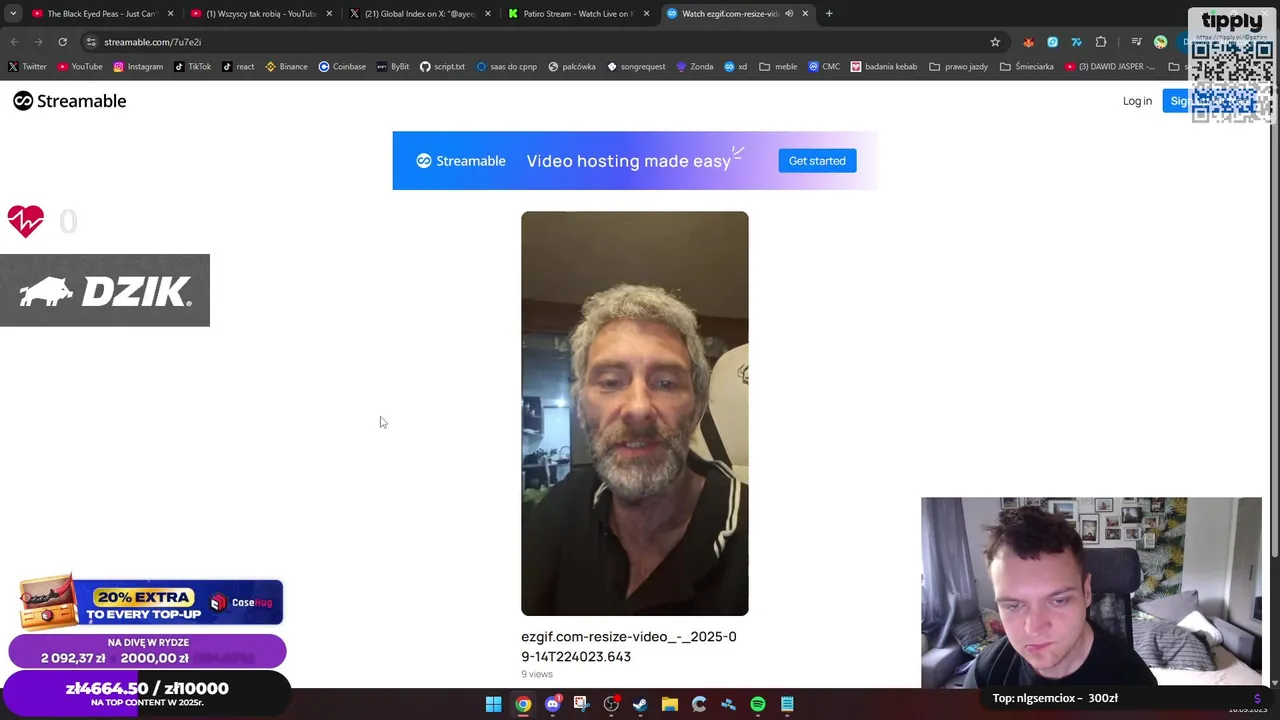Viewport: 1280px width, 720px height.
Task: Click the Streamable logo in the header
Action: [69, 101]
